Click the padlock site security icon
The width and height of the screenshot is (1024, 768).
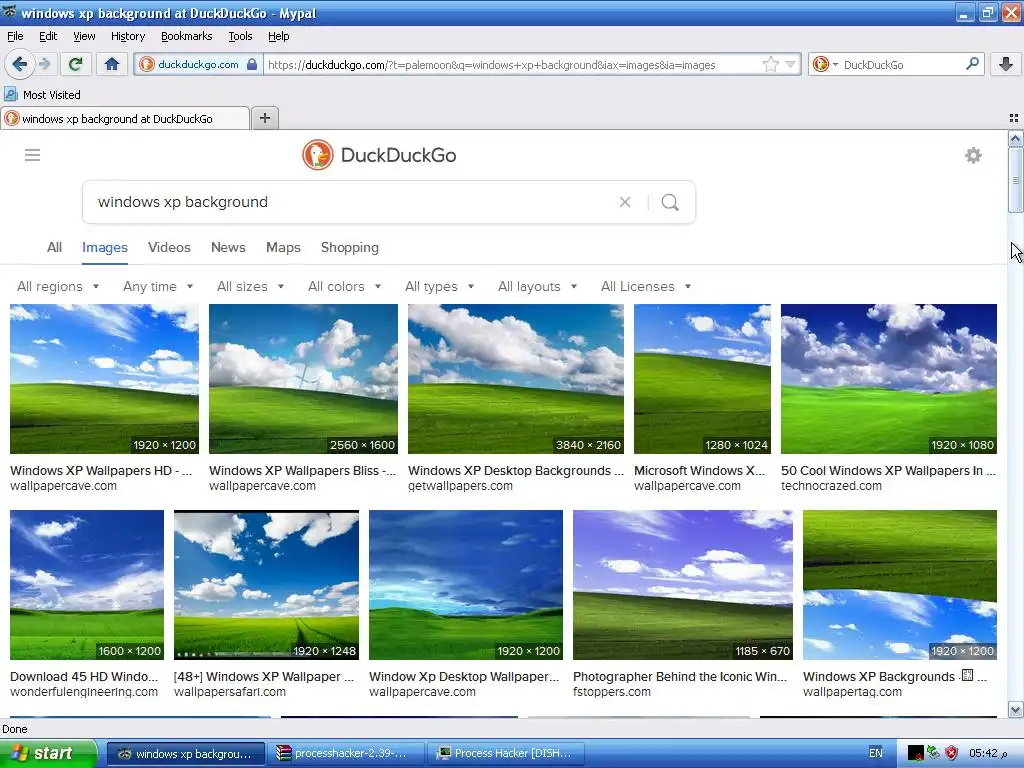tap(252, 64)
